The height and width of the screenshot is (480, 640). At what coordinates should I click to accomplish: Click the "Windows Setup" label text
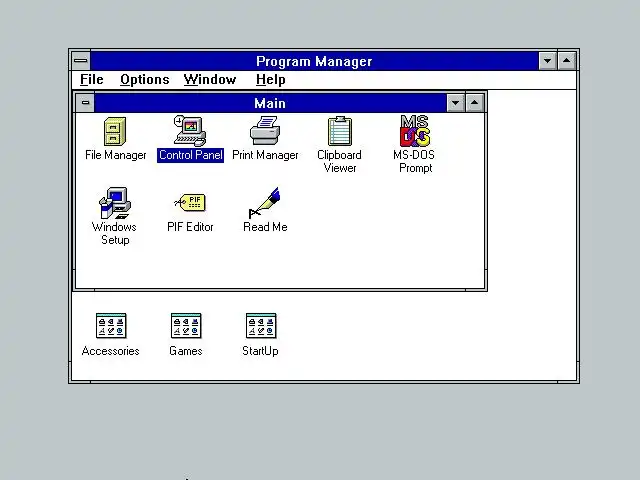[114, 233]
